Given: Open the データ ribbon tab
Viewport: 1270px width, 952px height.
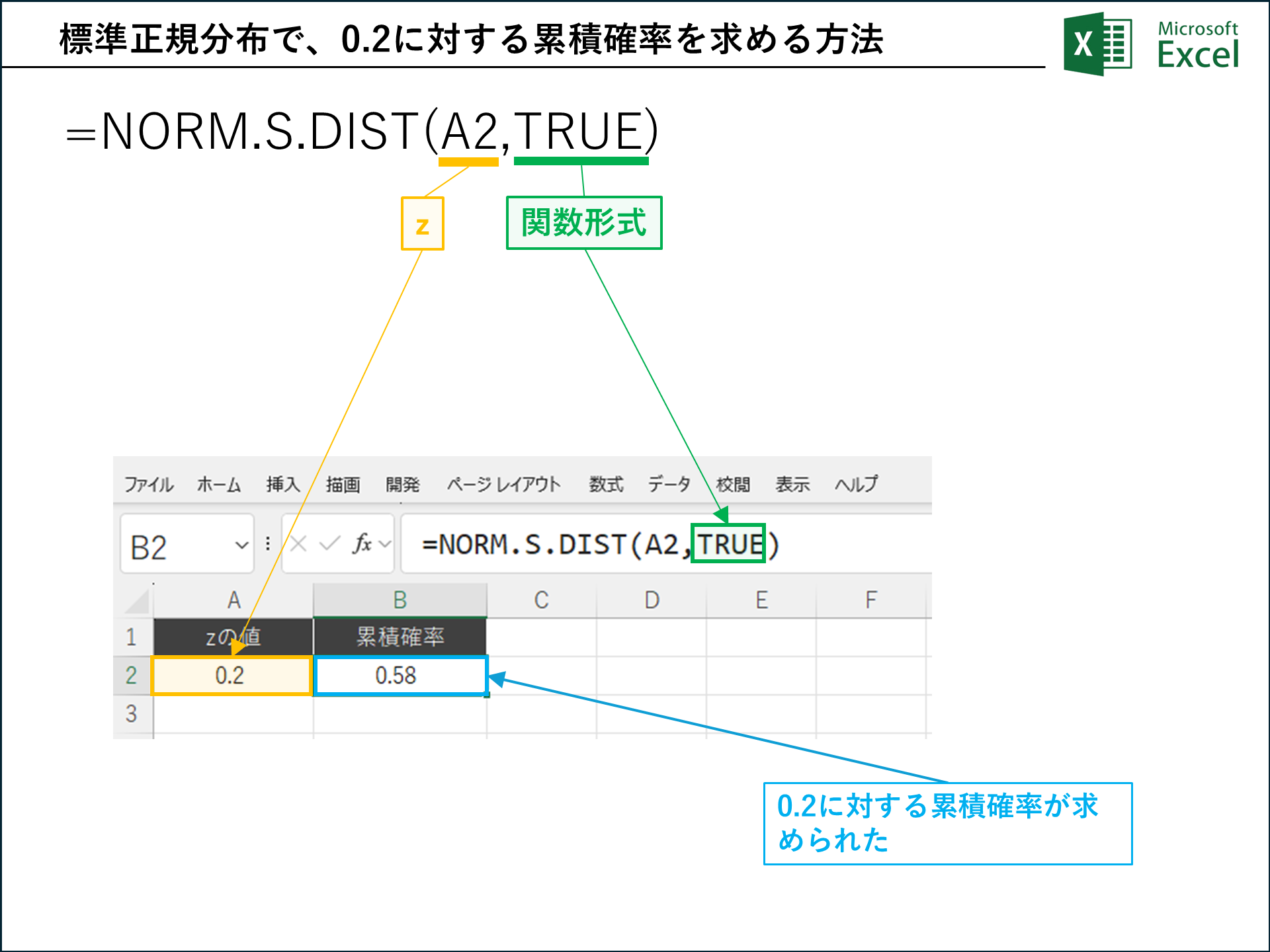Looking at the screenshot, I should [670, 484].
